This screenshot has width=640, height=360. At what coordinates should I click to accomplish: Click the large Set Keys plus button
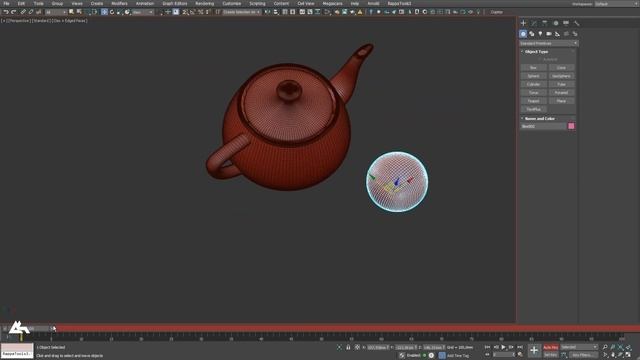point(534,350)
